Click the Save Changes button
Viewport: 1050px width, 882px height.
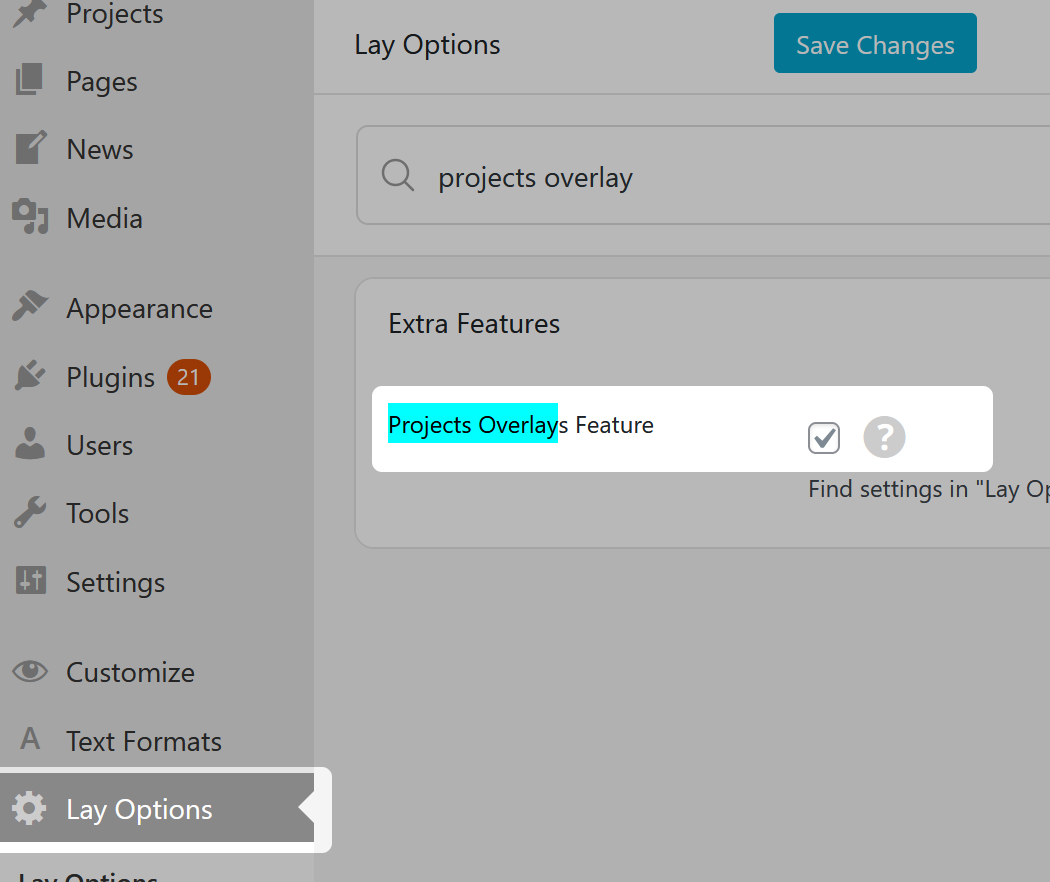[x=874, y=43]
